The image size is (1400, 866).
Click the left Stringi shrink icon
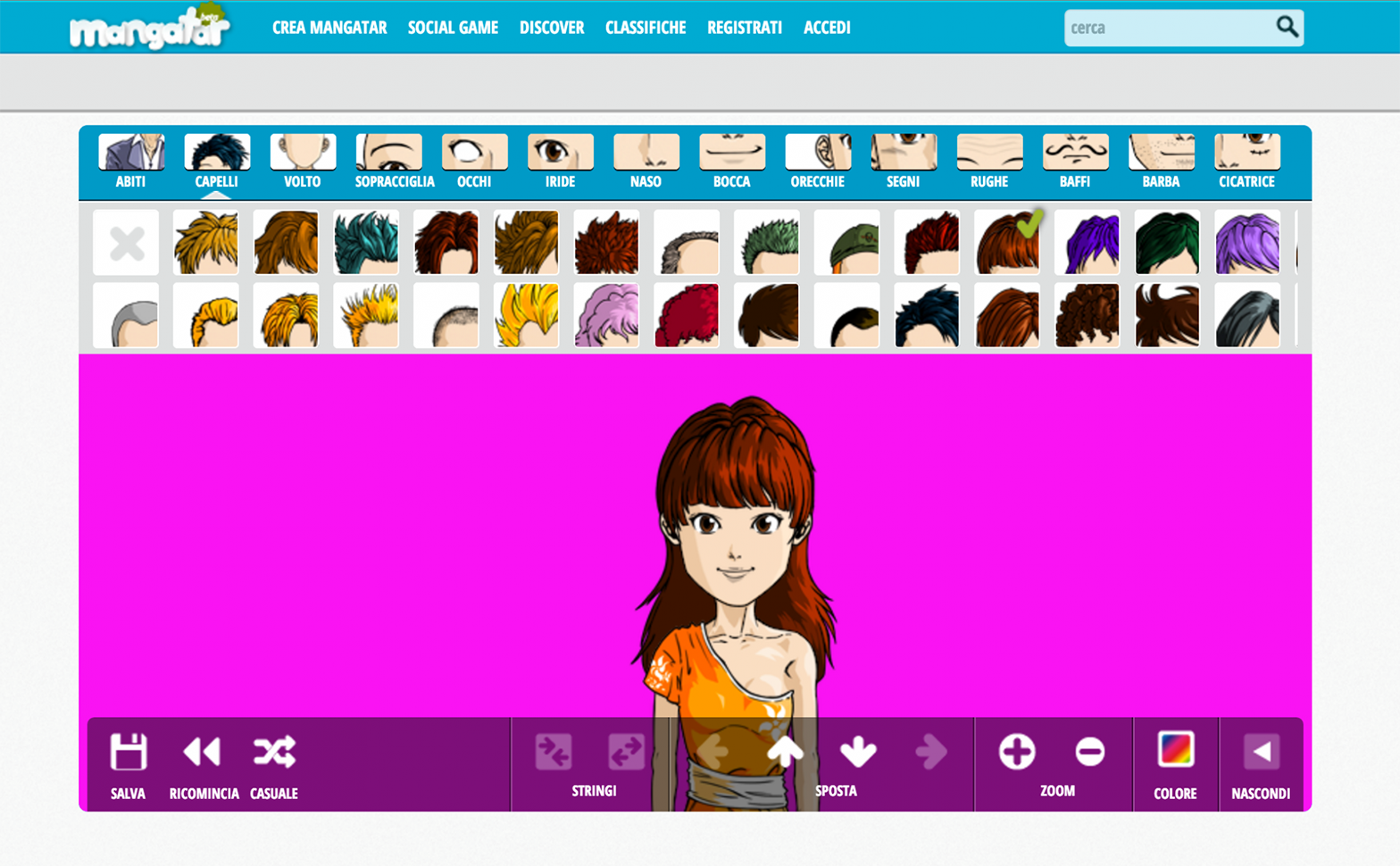(x=554, y=752)
